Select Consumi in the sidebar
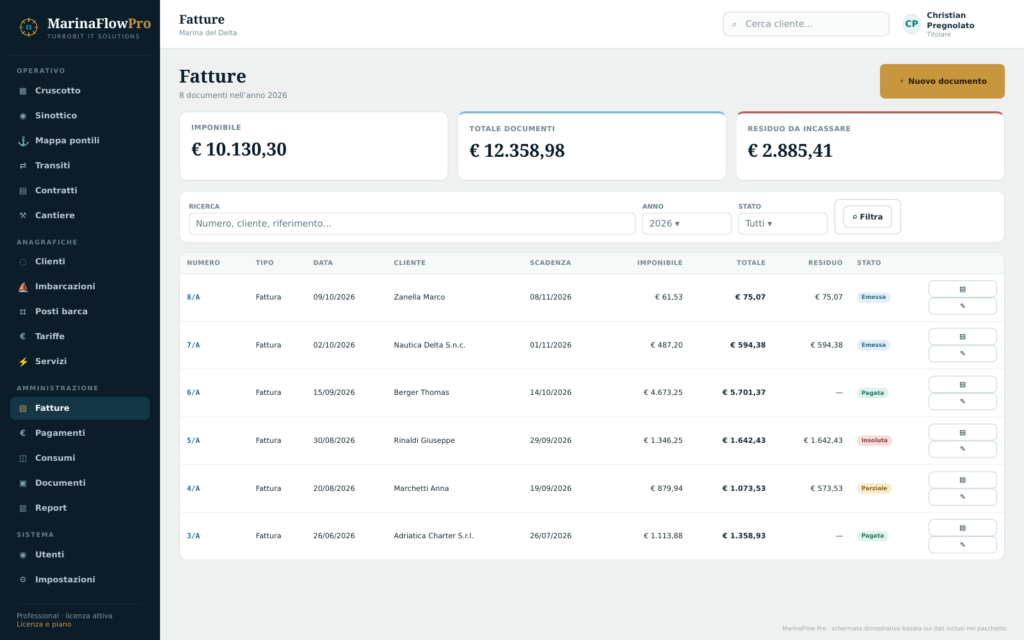 80,458
